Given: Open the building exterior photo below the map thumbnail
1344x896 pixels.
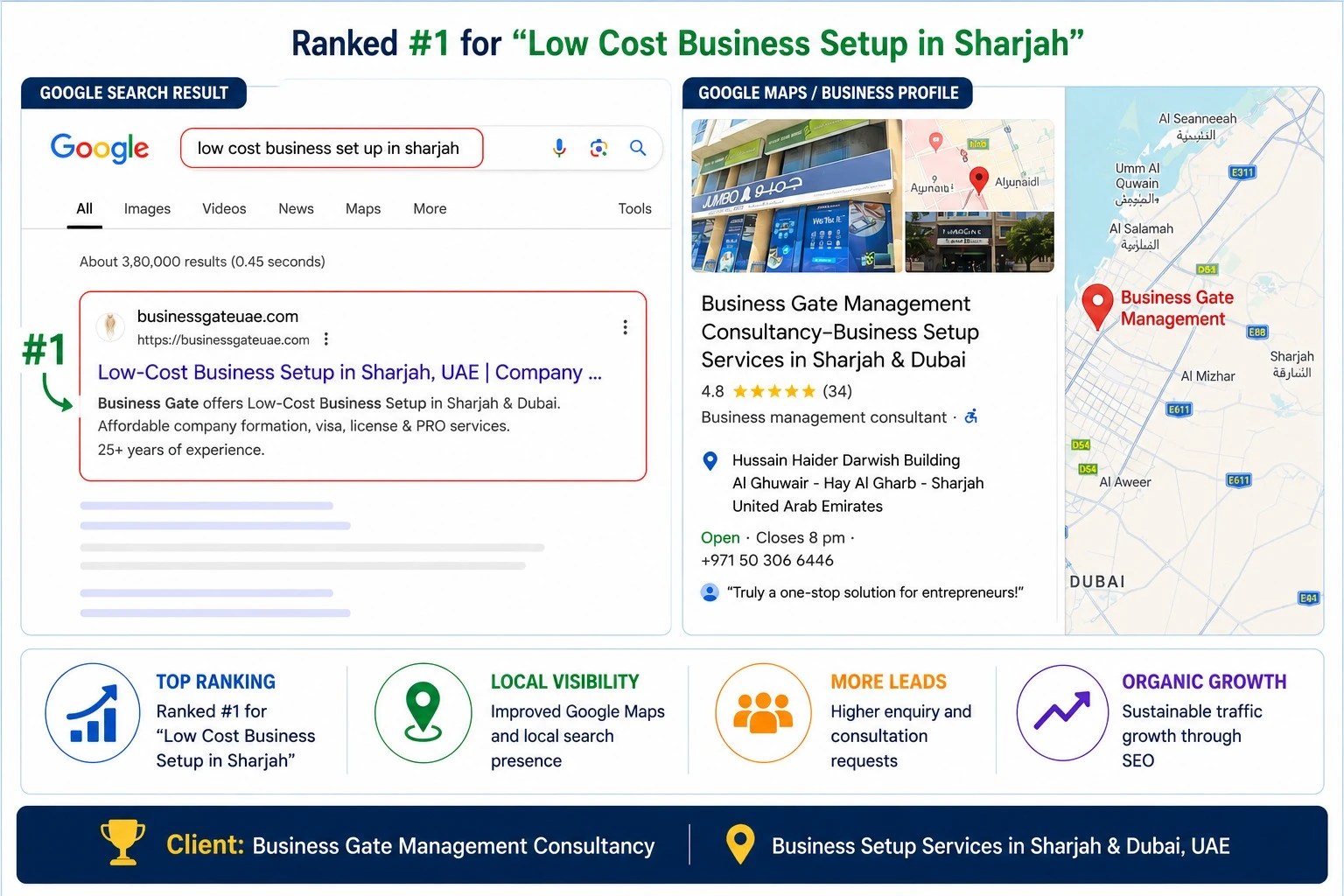Looking at the screenshot, I should 979,242.
